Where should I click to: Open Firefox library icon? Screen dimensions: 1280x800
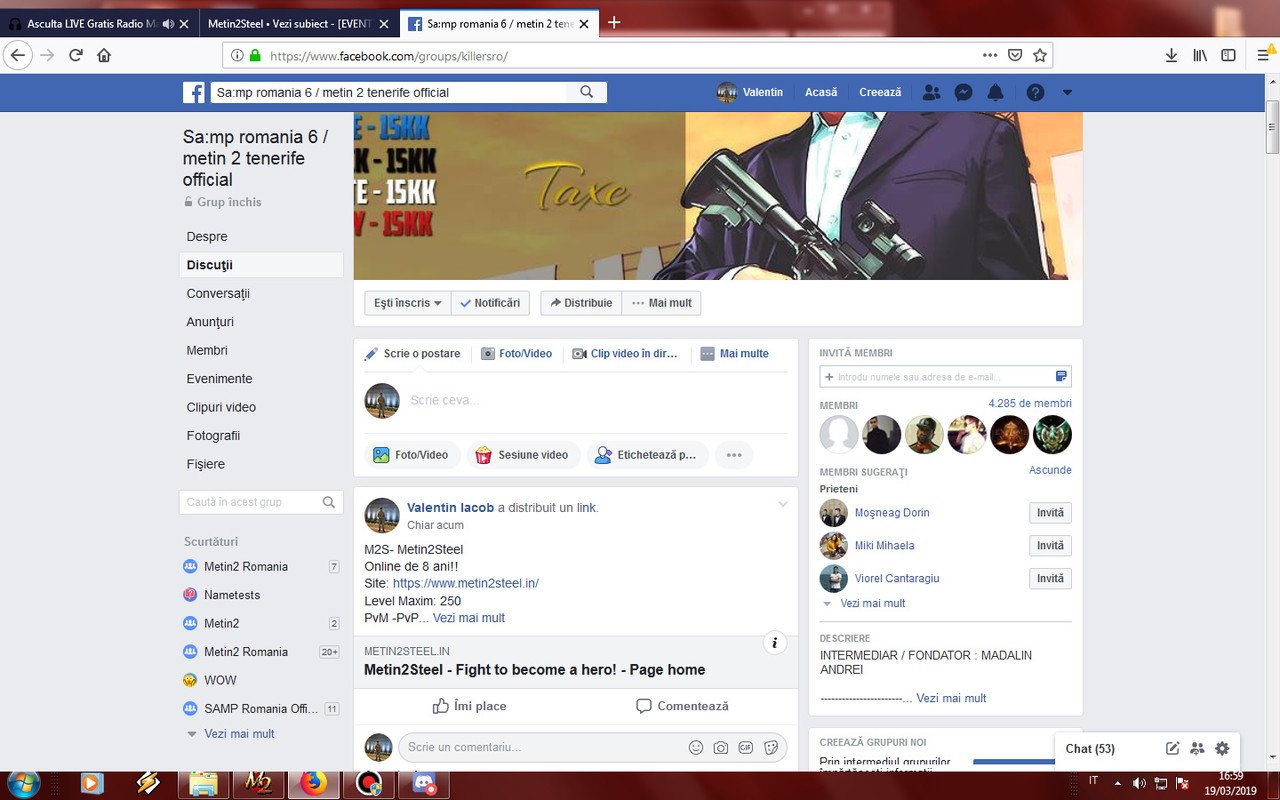pos(1200,55)
